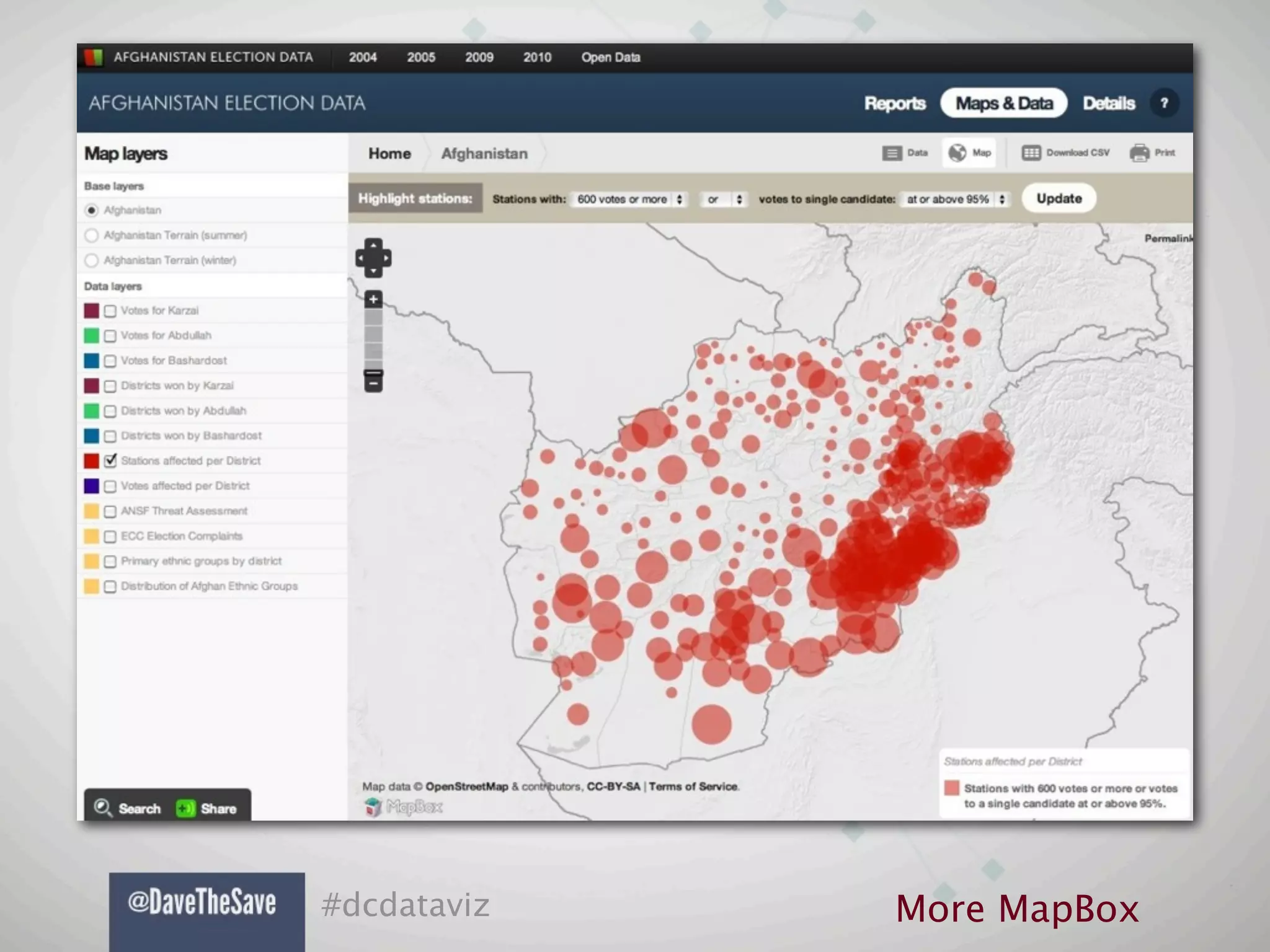Open the Terms of Service link
The width and height of the screenshot is (1270, 952).
tap(693, 787)
